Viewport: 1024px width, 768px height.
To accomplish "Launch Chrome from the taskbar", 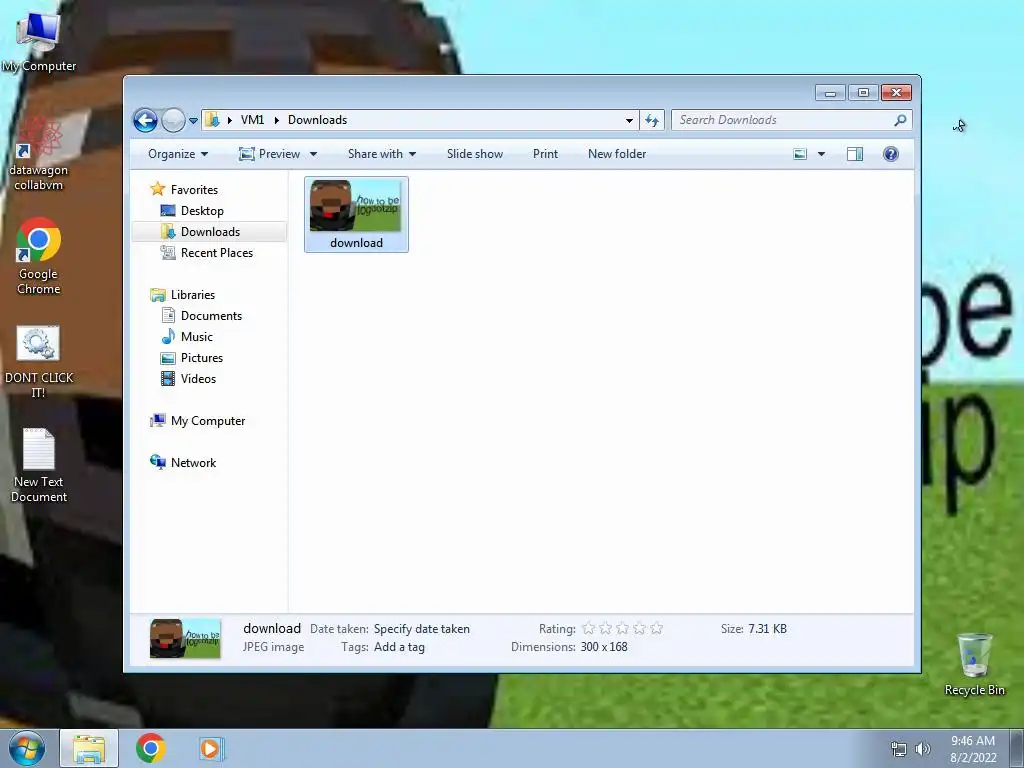I will 150,748.
